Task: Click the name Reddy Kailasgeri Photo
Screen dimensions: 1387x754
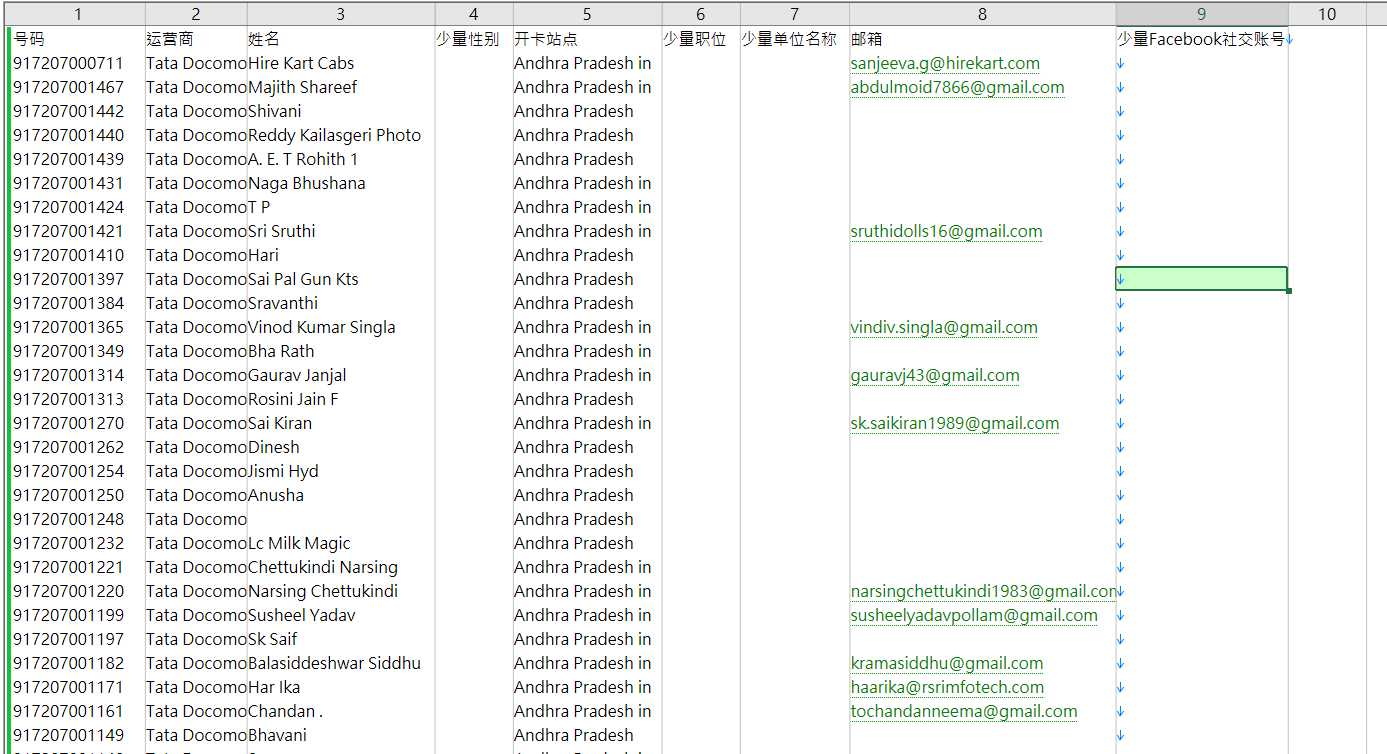Action: [x=334, y=135]
